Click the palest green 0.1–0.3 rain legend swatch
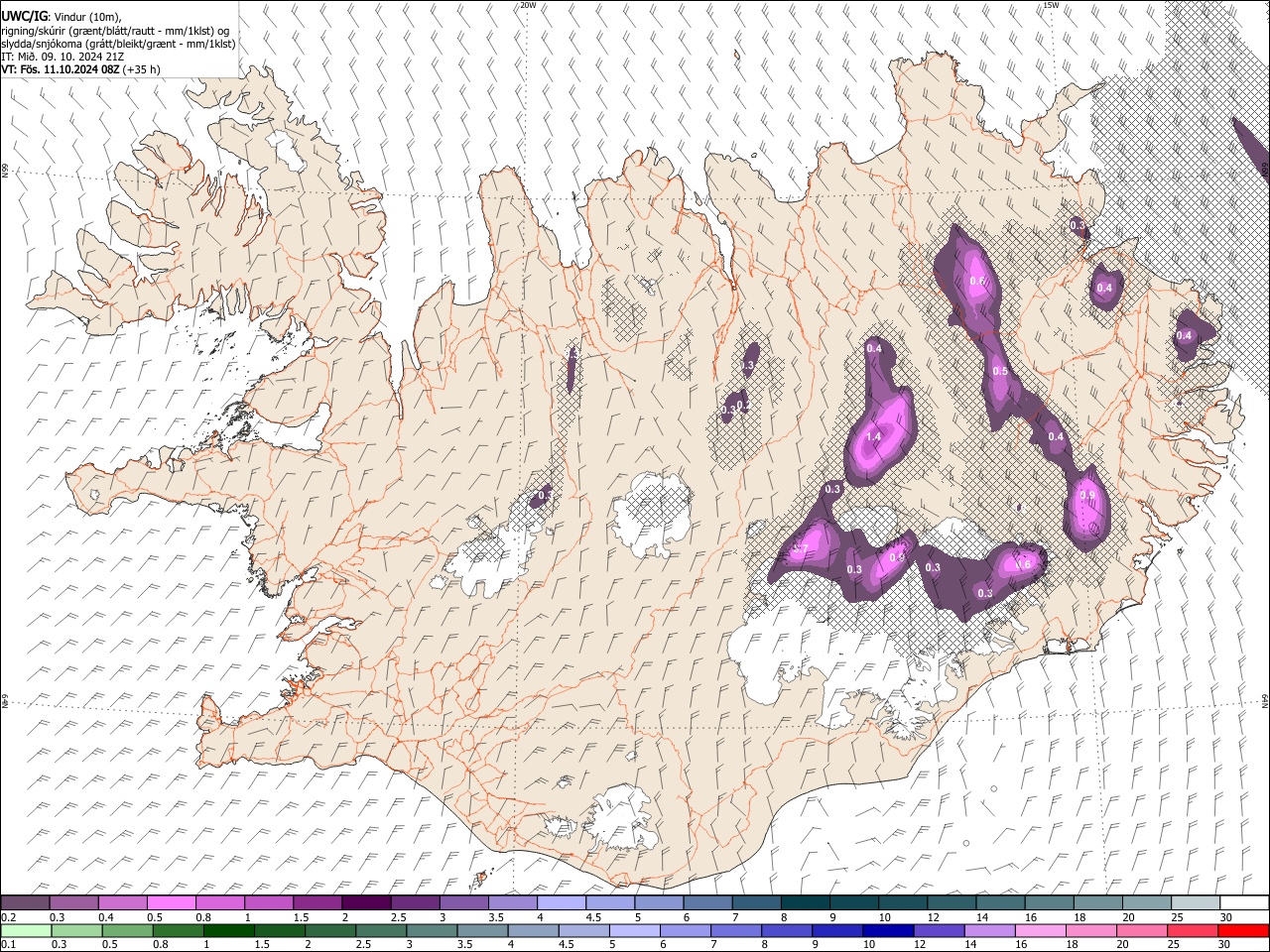This screenshot has width=1270, height=952. click(x=26, y=930)
